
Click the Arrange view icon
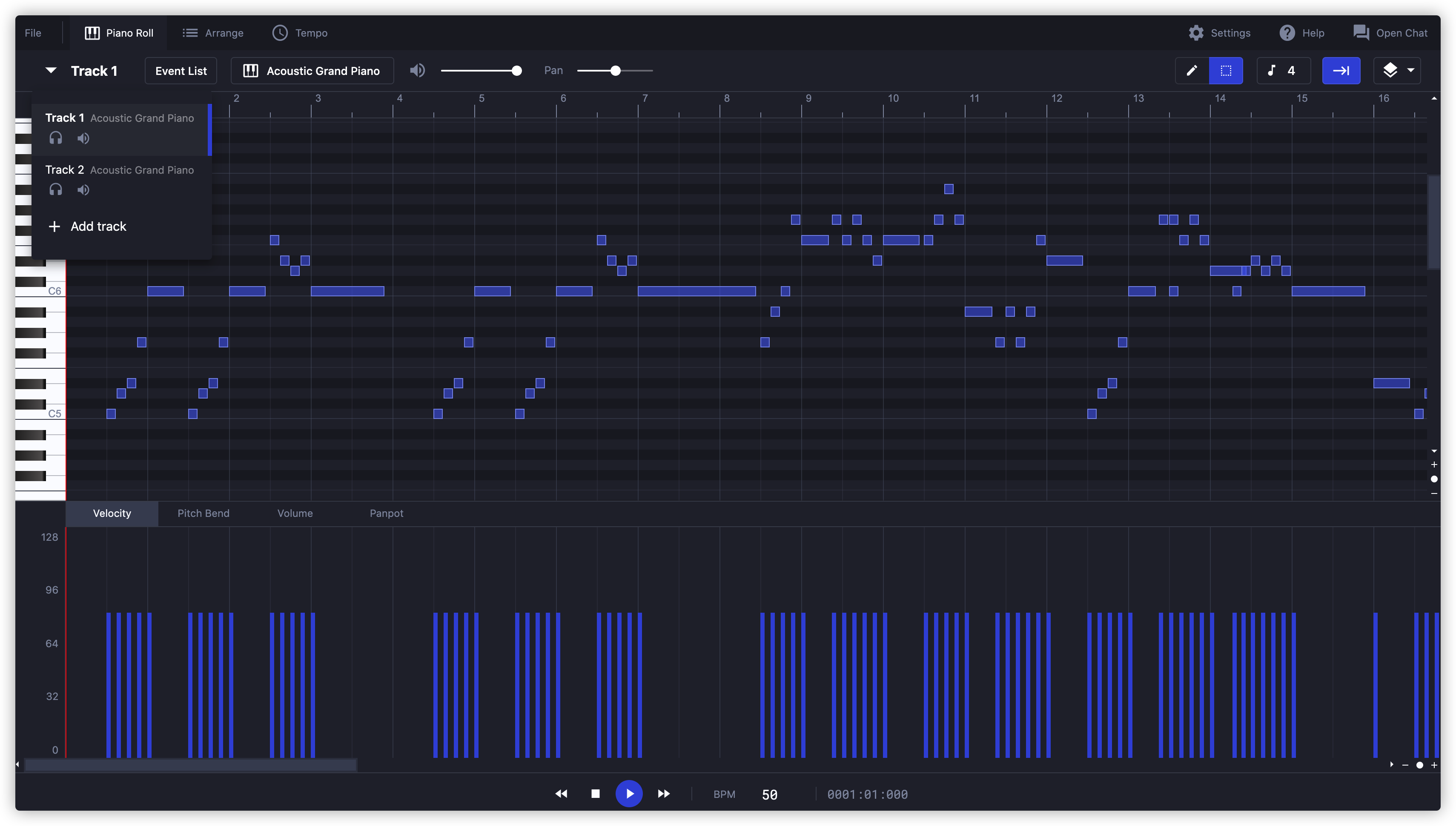click(x=190, y=32)
